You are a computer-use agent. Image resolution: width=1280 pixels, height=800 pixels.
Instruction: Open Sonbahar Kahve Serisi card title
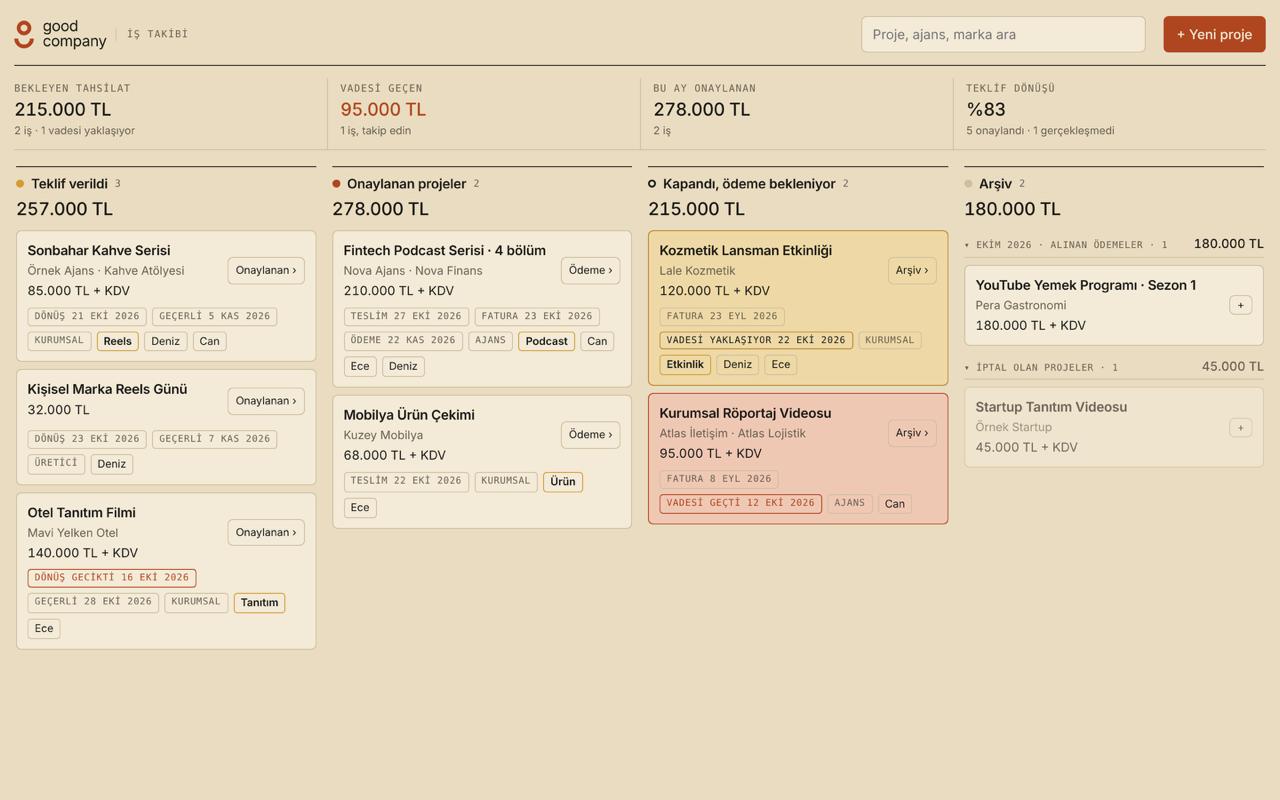coord(99,250)
